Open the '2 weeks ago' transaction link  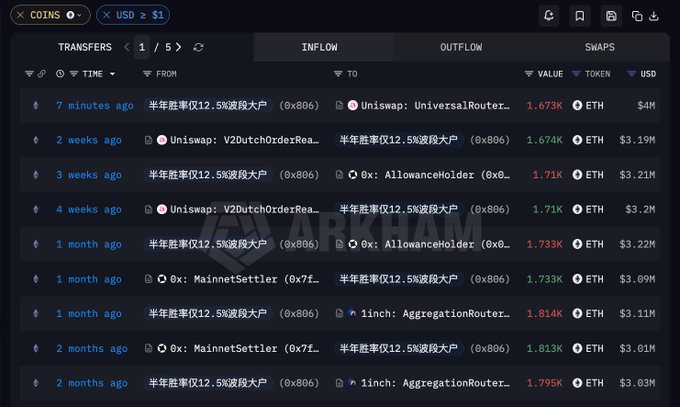click(x=88, y=140)
